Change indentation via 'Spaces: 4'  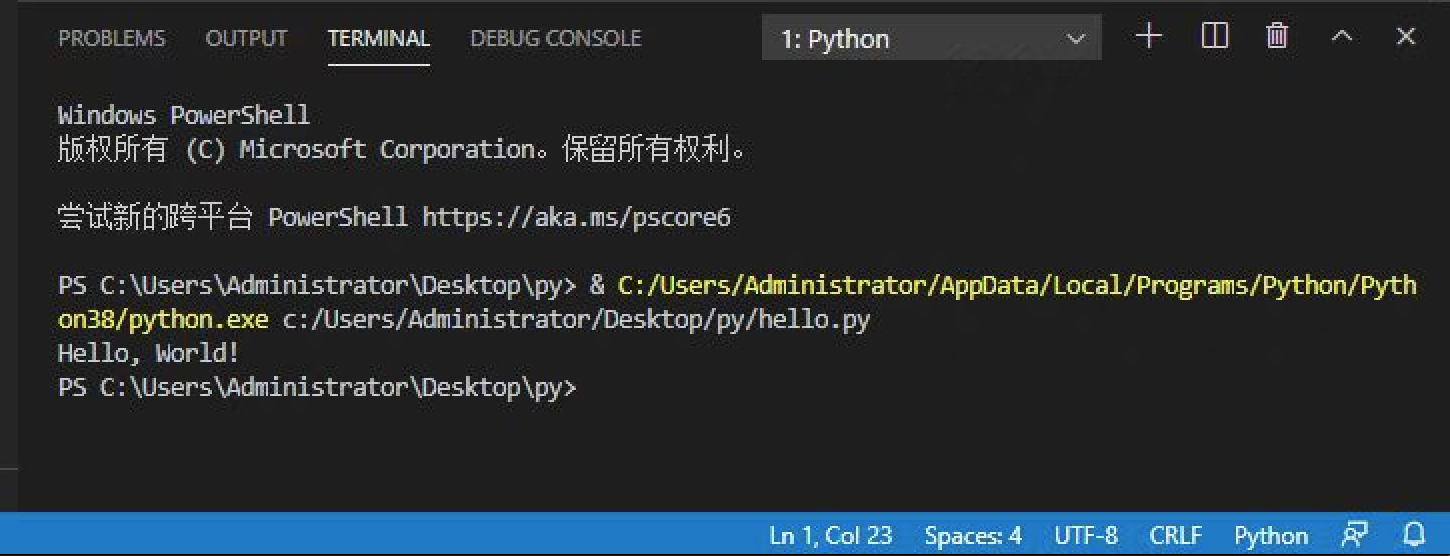[973, 535]
